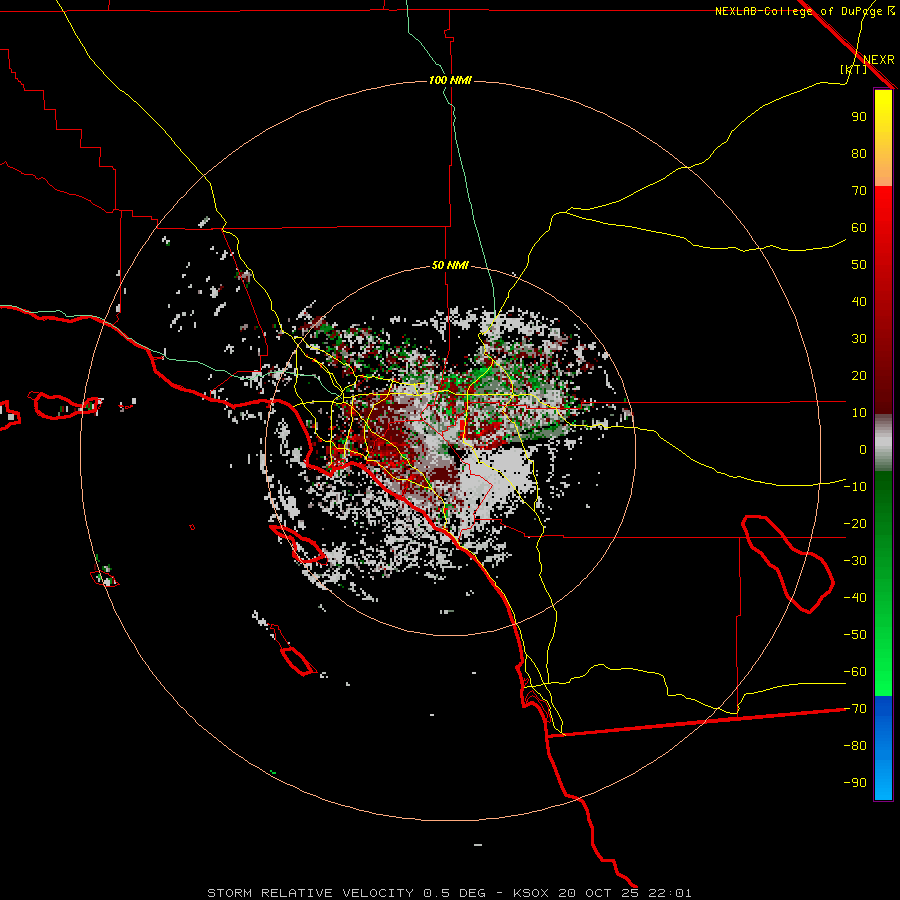The width and height of the screenshot is (900, 900).
Task: Pick the dark blue color bar segment near -70
Action: (x=883, y=709)
